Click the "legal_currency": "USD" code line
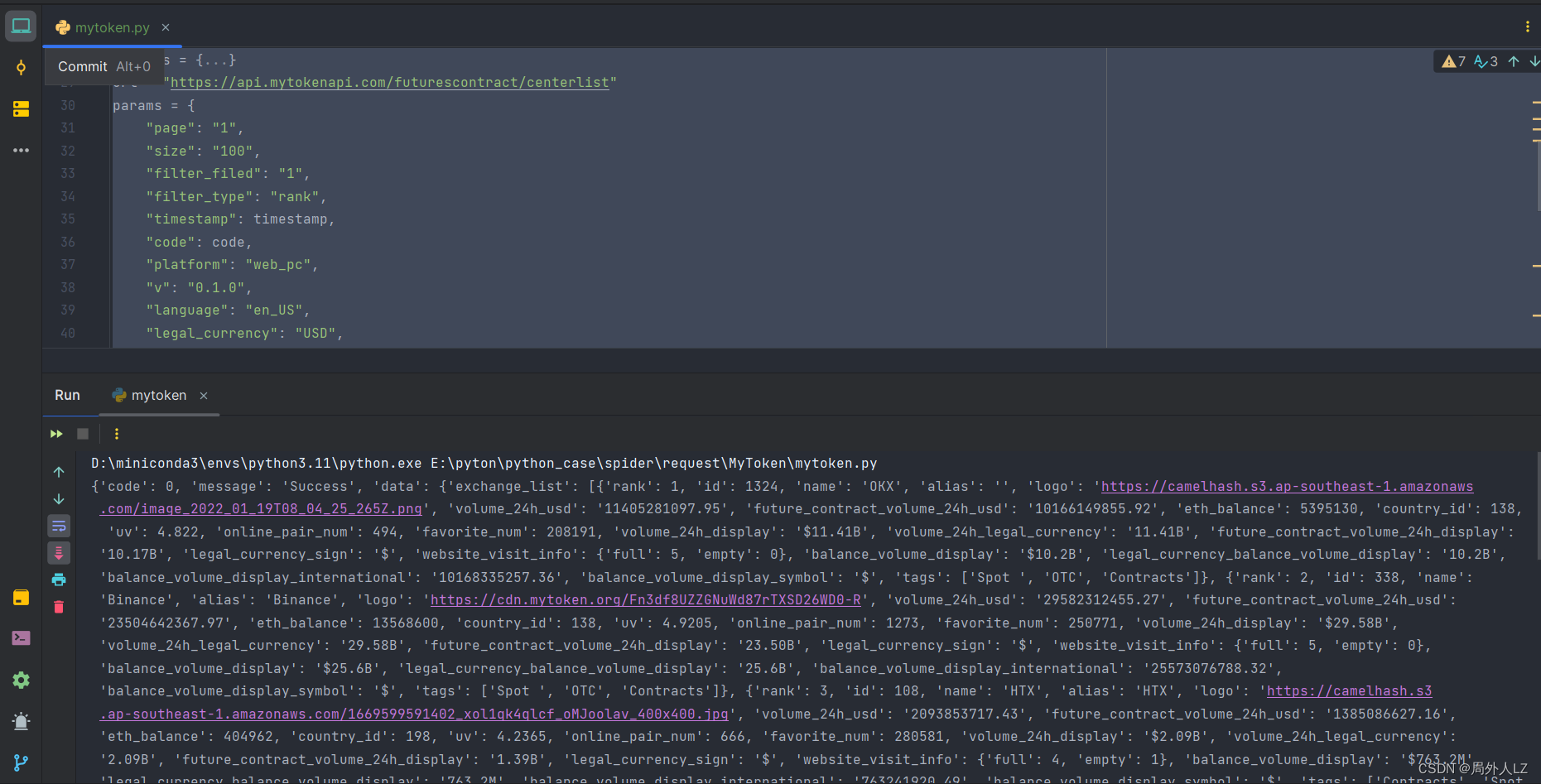1541x784 pixels. [x=244, y=333]
